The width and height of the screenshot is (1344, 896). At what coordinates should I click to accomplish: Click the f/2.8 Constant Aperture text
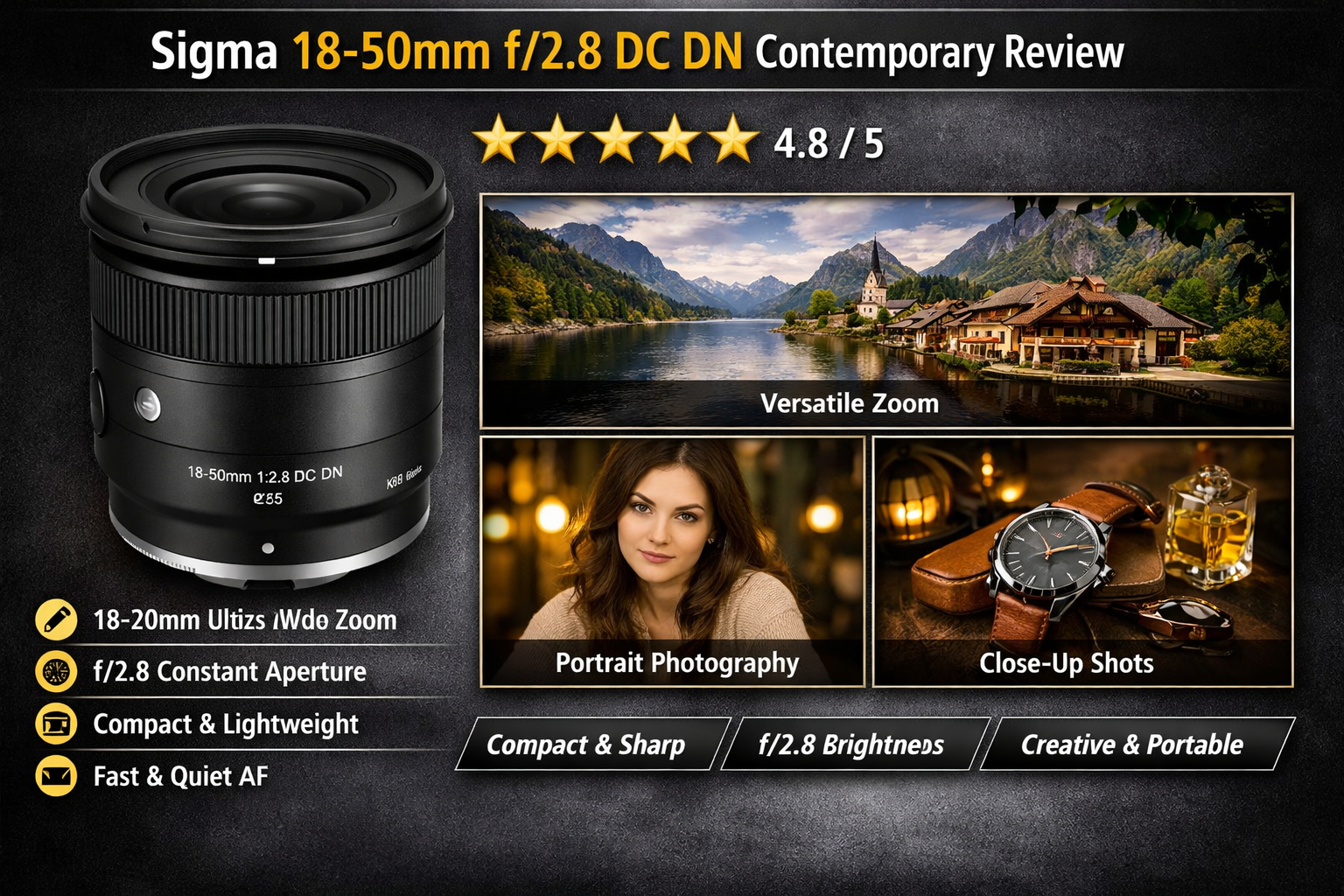coord(230,672)
